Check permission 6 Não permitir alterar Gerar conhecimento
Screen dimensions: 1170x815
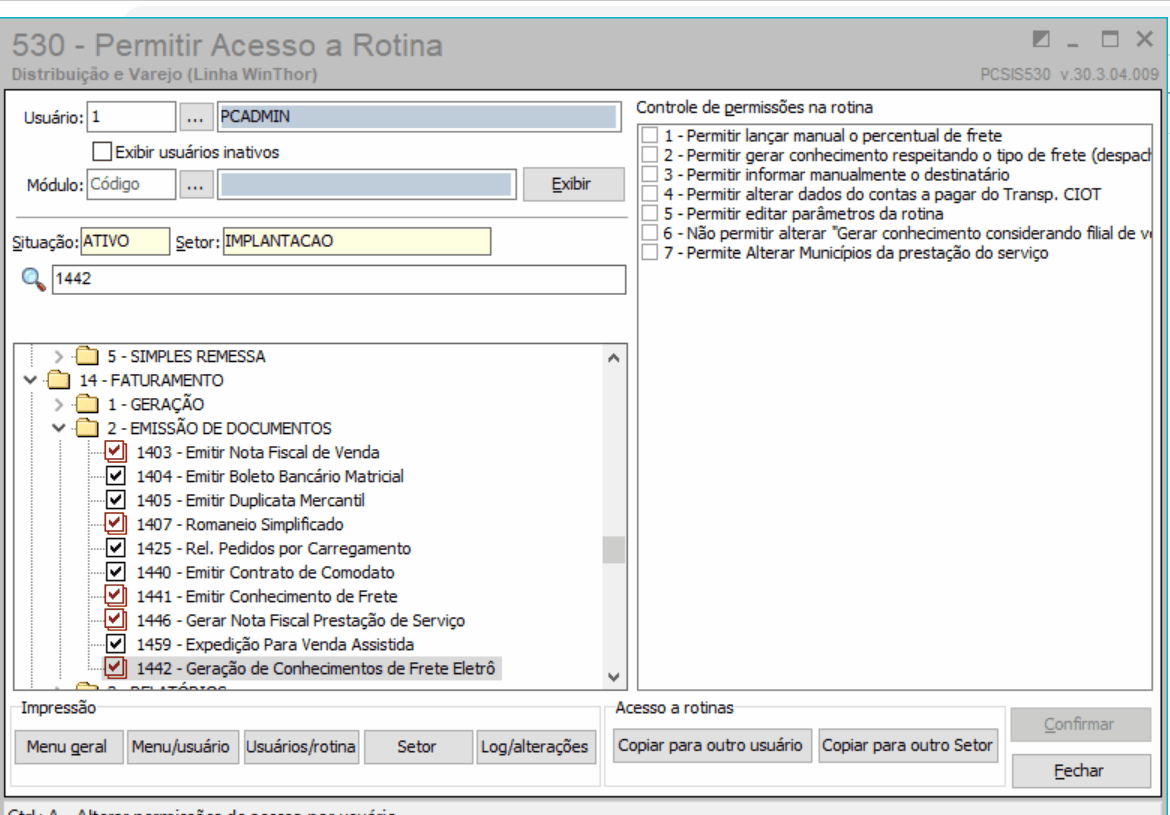[x=650, y=232]
